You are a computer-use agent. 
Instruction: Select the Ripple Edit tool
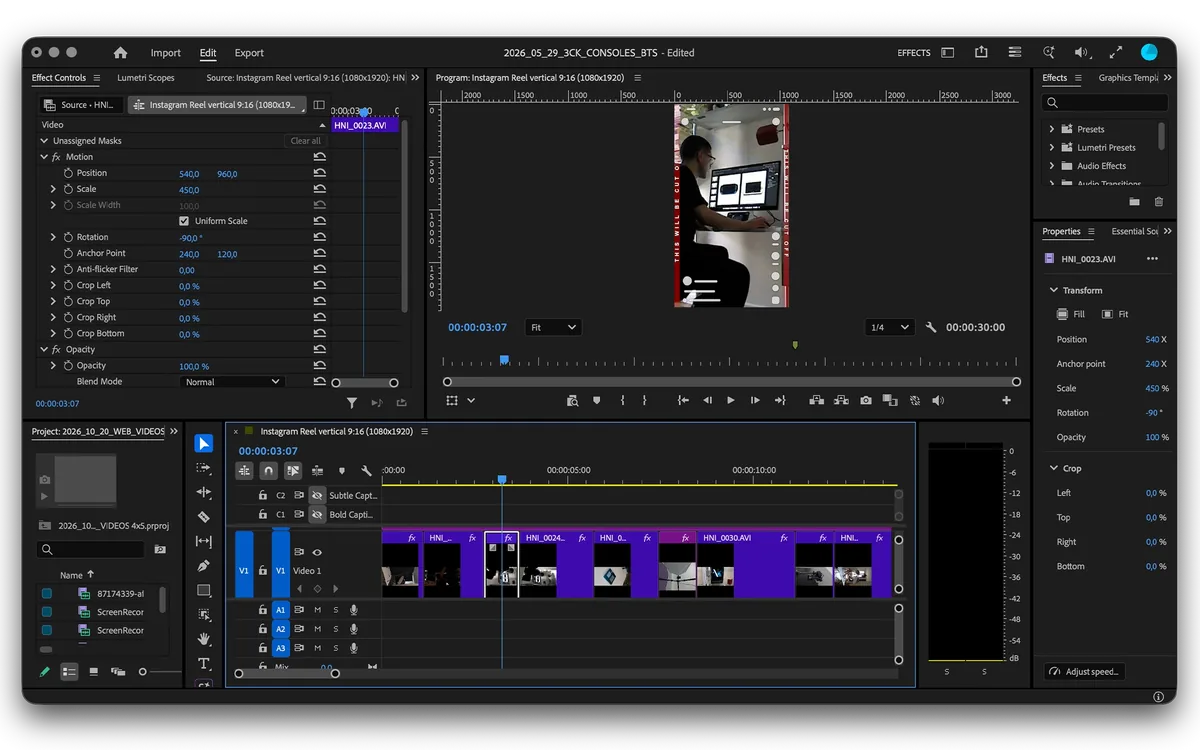click(x=204, y=492)
